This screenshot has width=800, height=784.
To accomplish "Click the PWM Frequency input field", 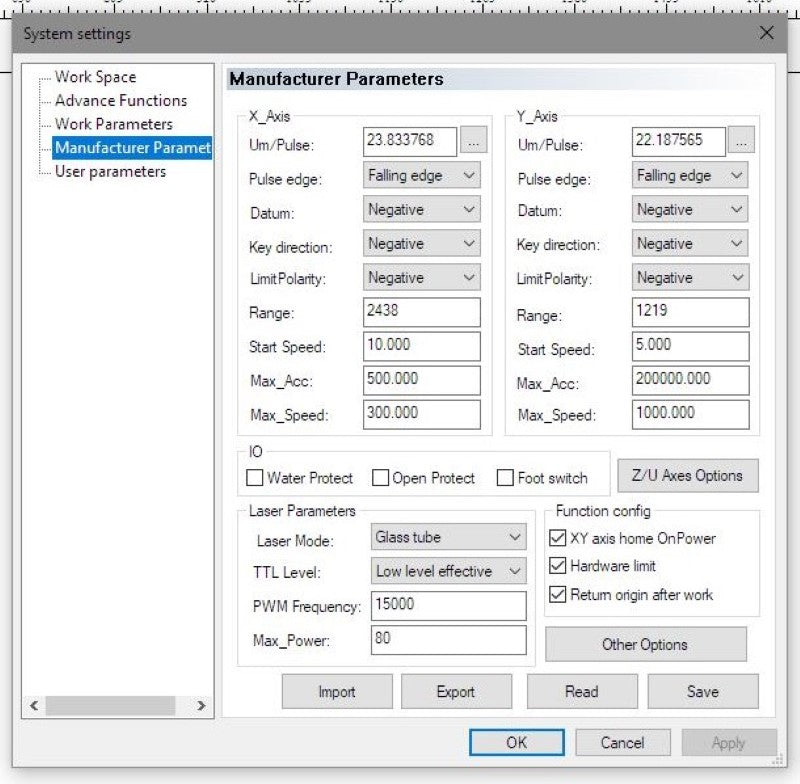I will pos(448,605).
